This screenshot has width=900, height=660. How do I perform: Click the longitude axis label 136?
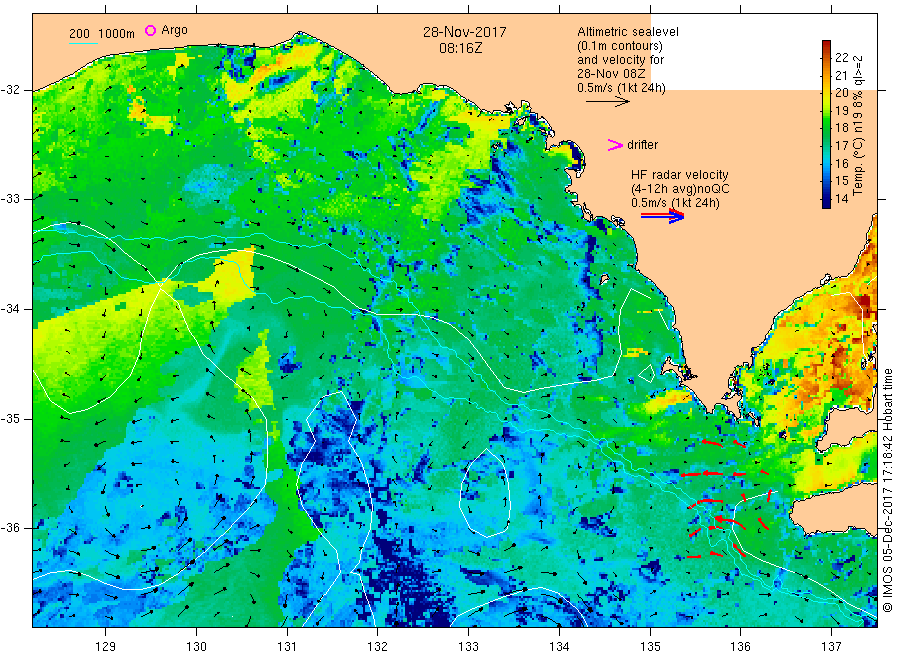pos(740,647)
